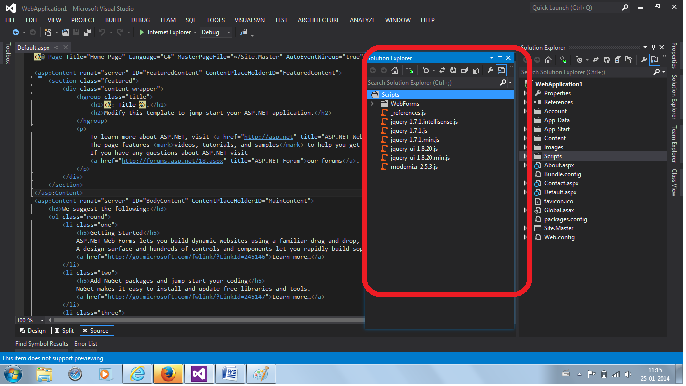Open editor zoom percentage dropdown
Viewport: 686px width, 386px height.
coord(42,320)
